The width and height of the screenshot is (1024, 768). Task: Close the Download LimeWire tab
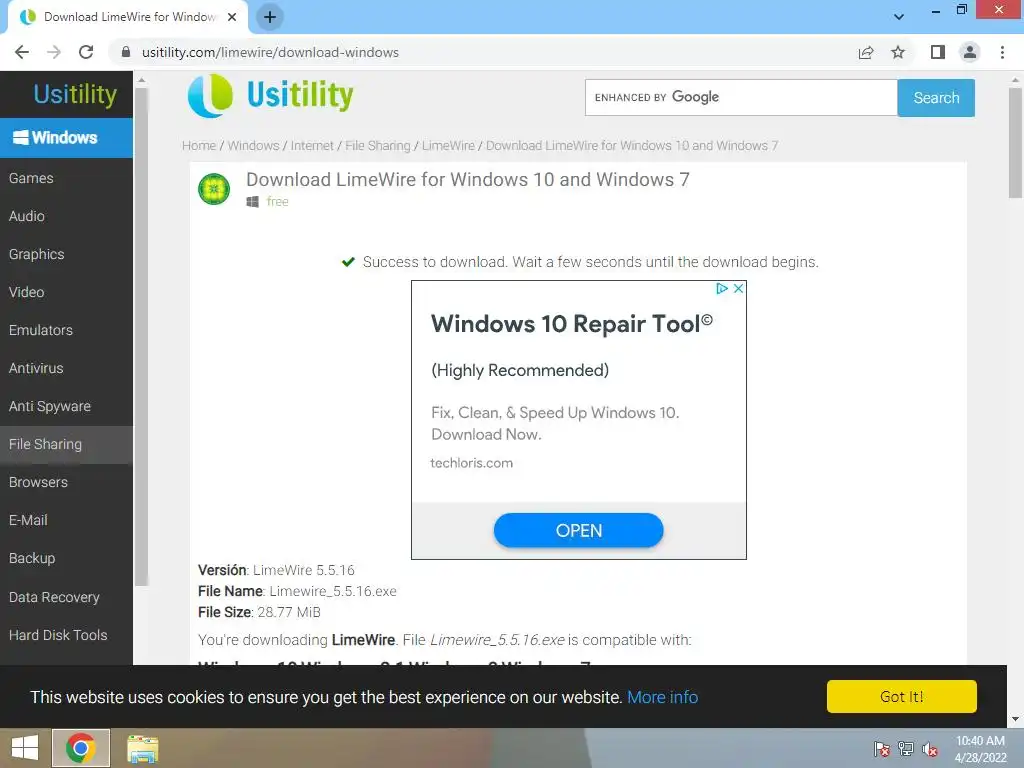tap(232, 17)
